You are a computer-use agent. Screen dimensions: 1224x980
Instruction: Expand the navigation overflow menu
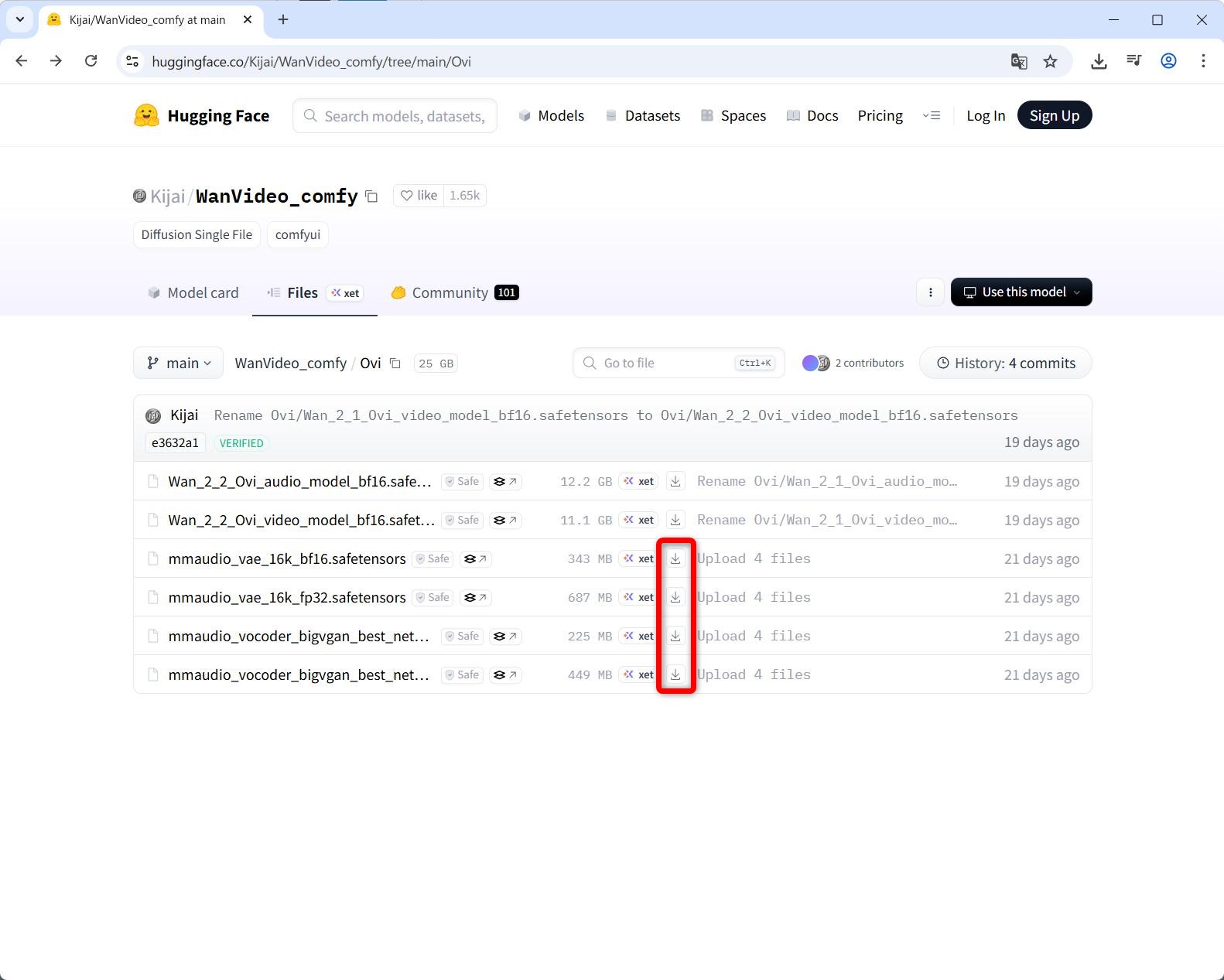tap(932, 116)
